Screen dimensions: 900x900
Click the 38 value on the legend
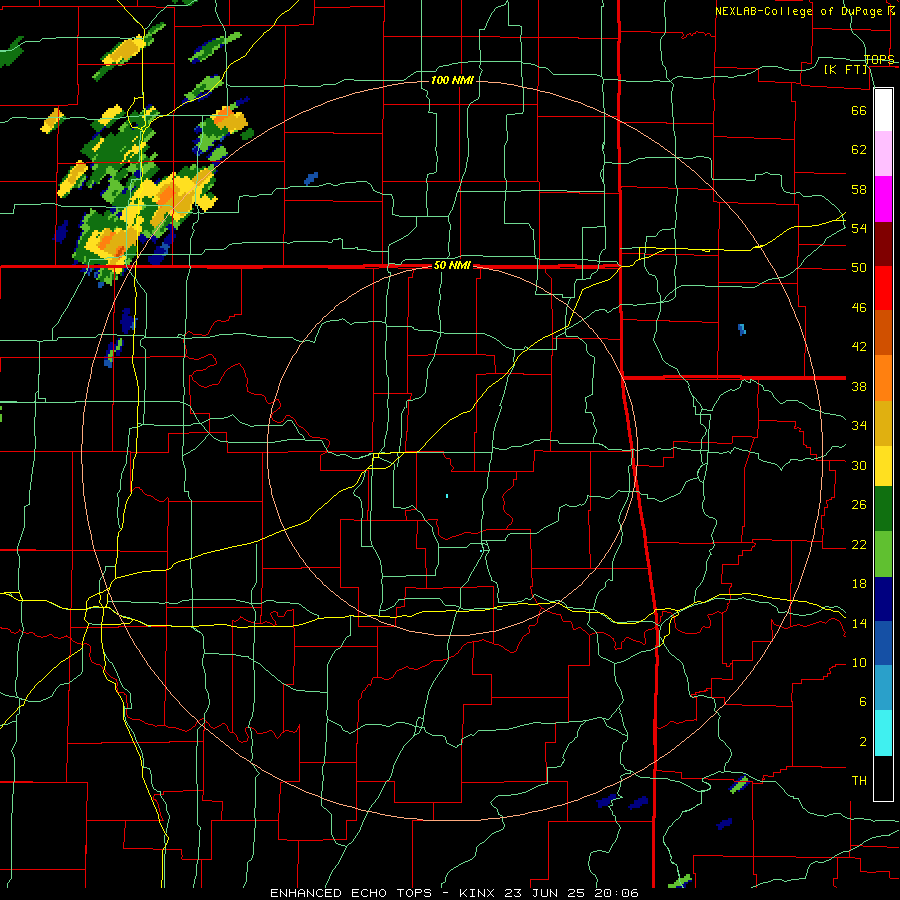[859, 386]
